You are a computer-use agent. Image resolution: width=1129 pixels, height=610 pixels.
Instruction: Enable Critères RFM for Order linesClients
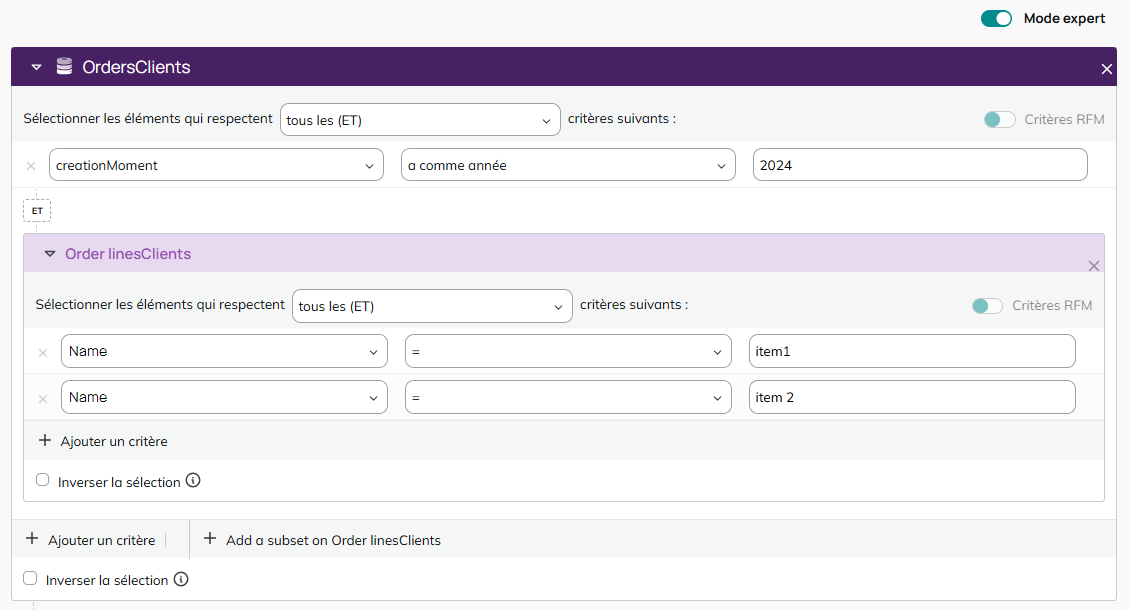point(987,306)
